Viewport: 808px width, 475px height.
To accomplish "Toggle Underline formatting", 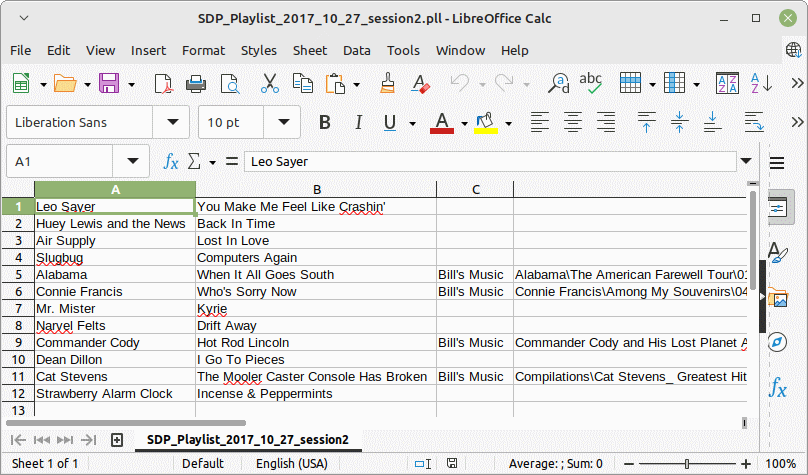I will coord(390,123).
